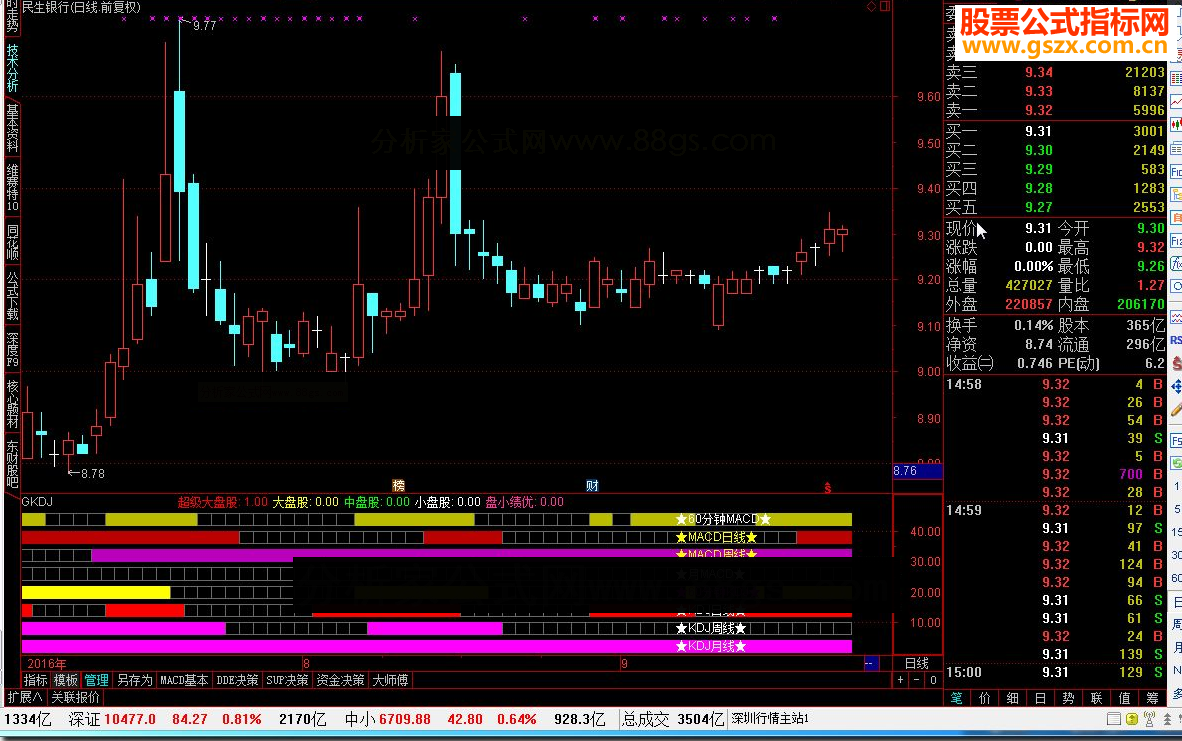Select the 日 tab under trade list
The height and width of the screenshot is (741, 1182).
[x=1041, y=698]
